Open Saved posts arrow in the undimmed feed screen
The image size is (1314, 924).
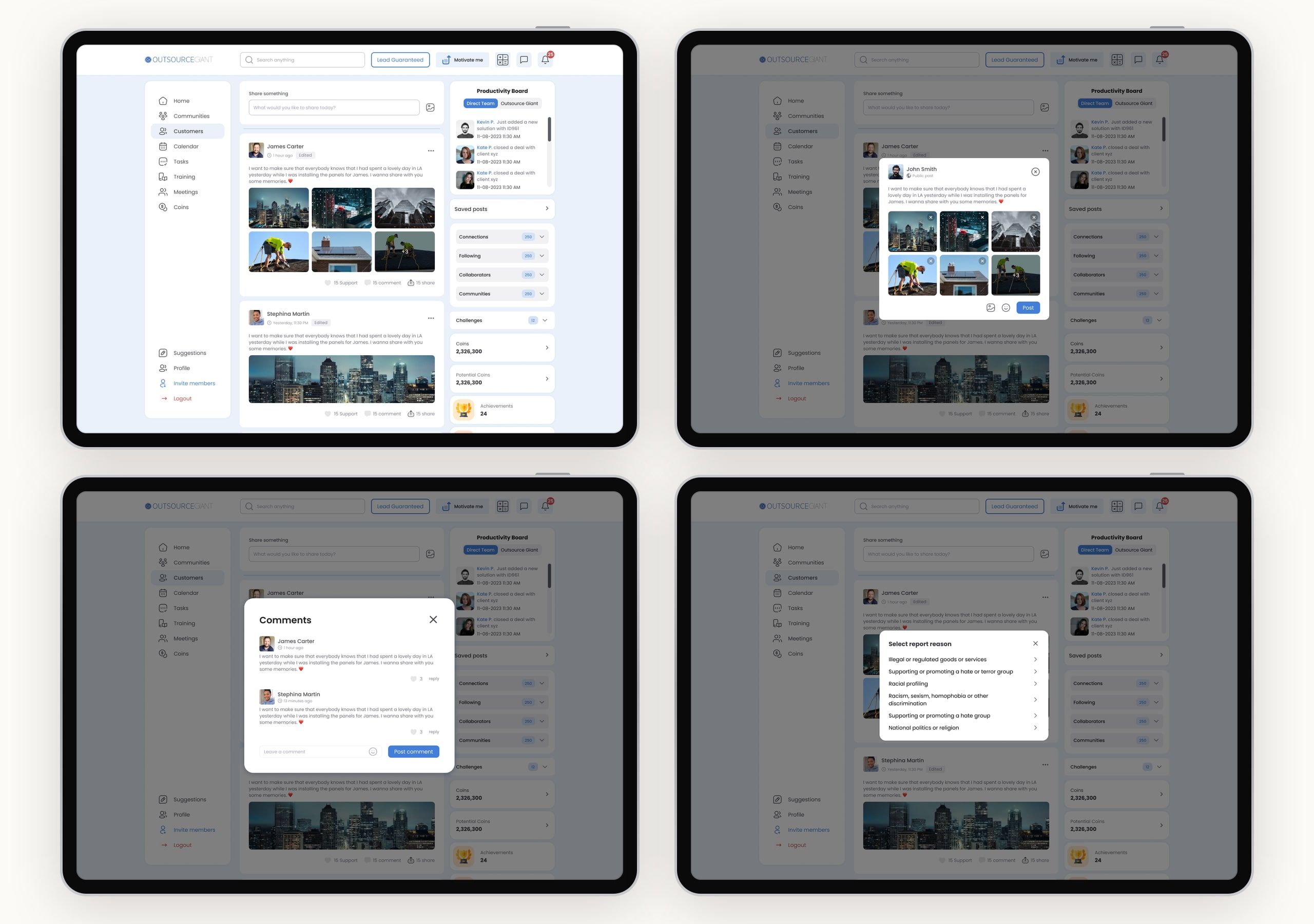coord(547,209)
